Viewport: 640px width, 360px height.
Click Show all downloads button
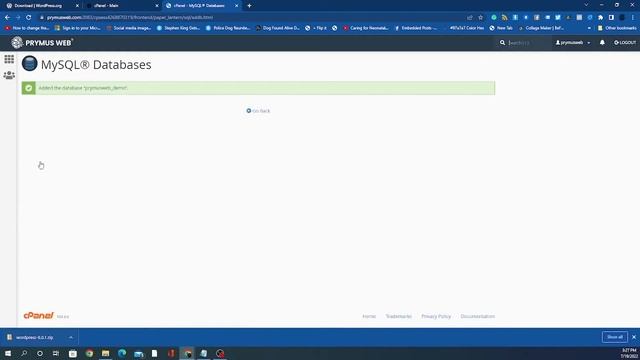tap(615, 337)
